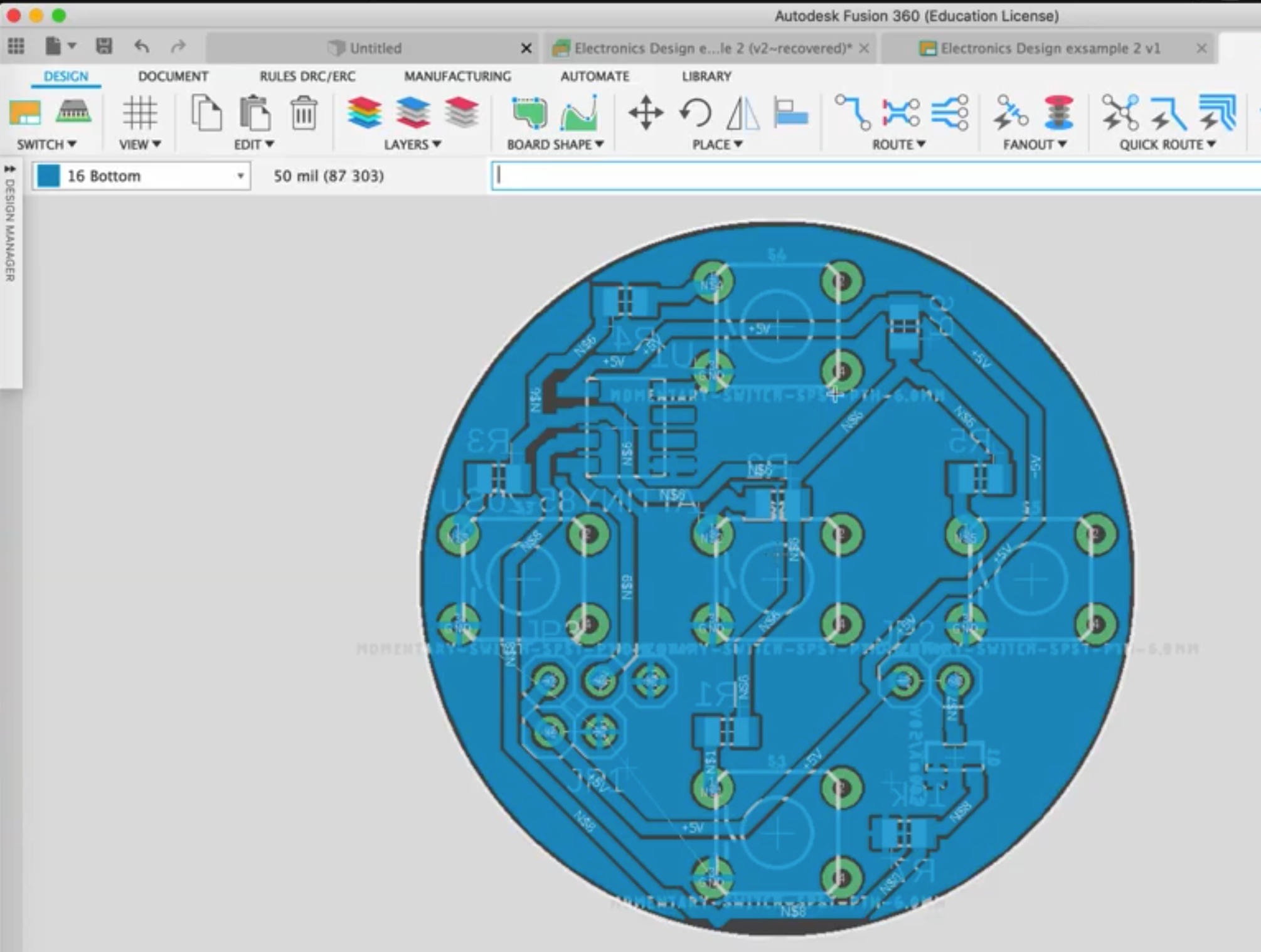Select the multiple-route bus tool
Image resolution: width=1261 pixels, height=952 pixels.
point(950,113)
